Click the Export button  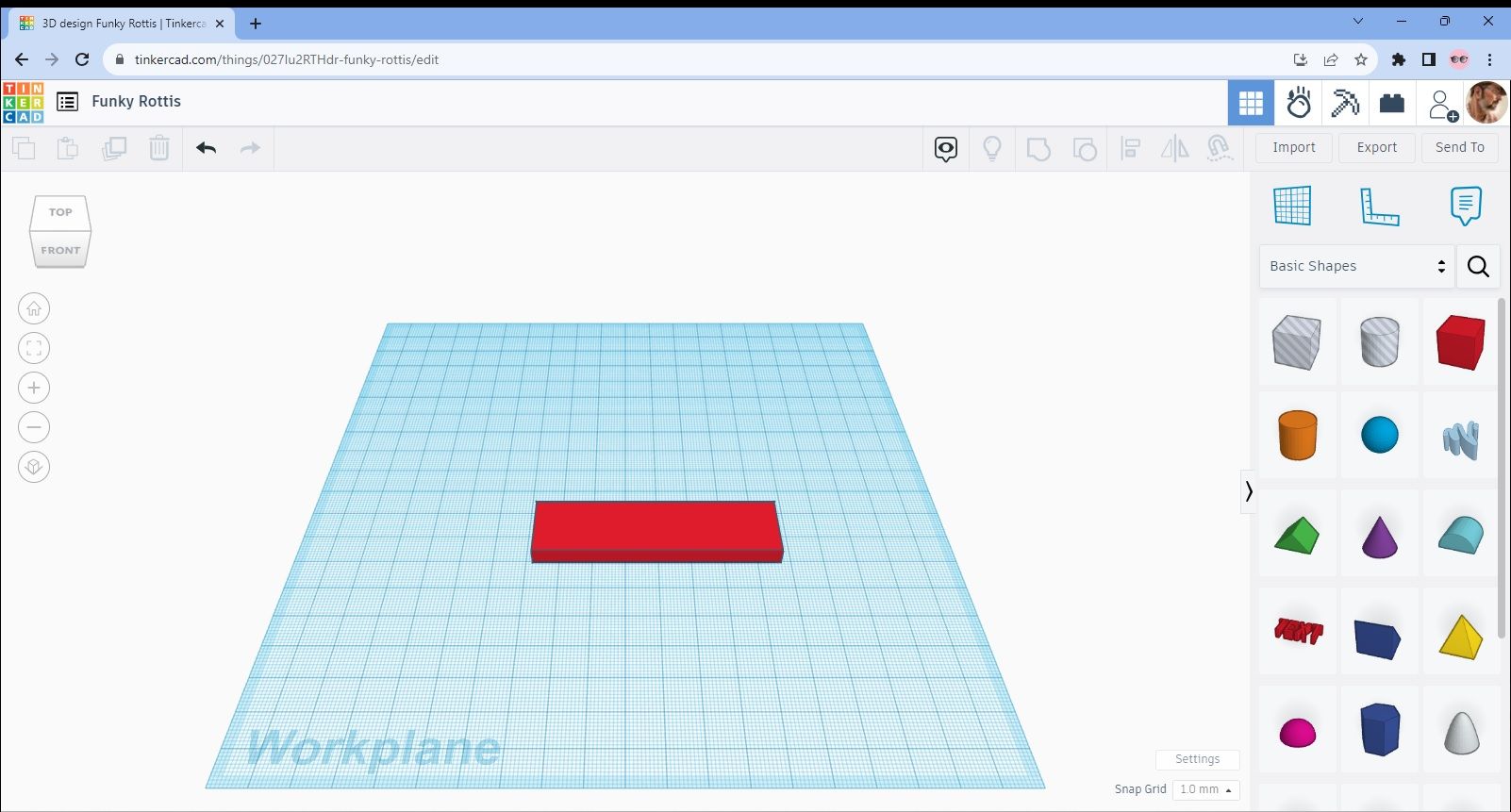[1377, 147]
